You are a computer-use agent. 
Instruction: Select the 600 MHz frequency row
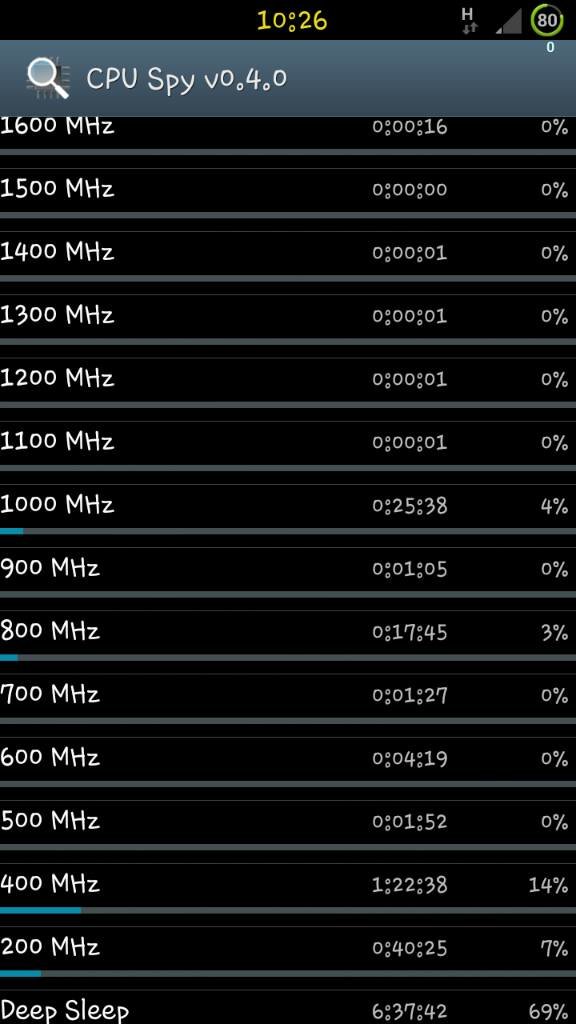coord(288,761)
